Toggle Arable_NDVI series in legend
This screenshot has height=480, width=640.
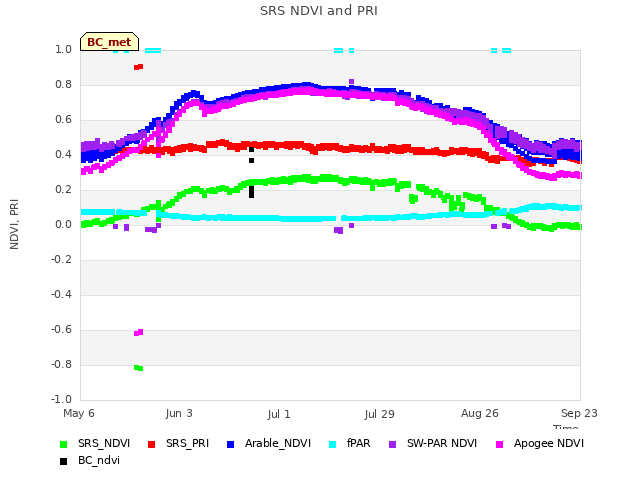click(269, 444)
